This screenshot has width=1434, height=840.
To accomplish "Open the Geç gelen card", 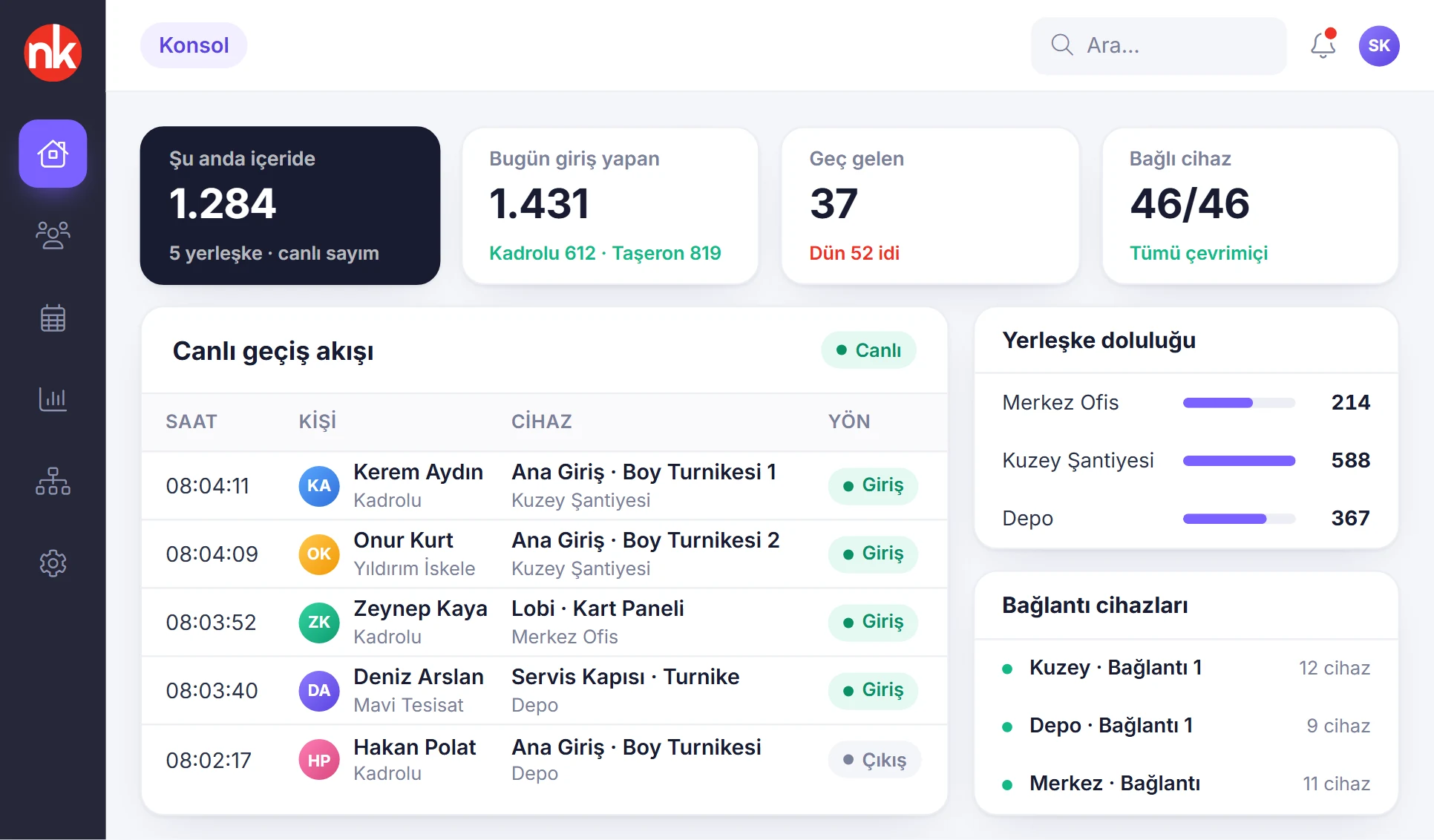I will tap(930, 206).
